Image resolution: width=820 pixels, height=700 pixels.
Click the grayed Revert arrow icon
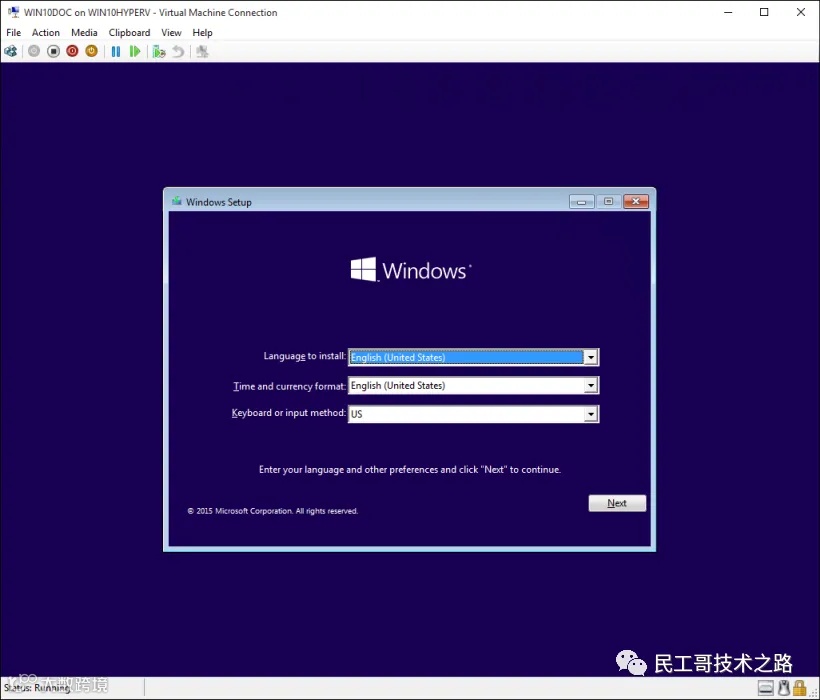(178, 51)
